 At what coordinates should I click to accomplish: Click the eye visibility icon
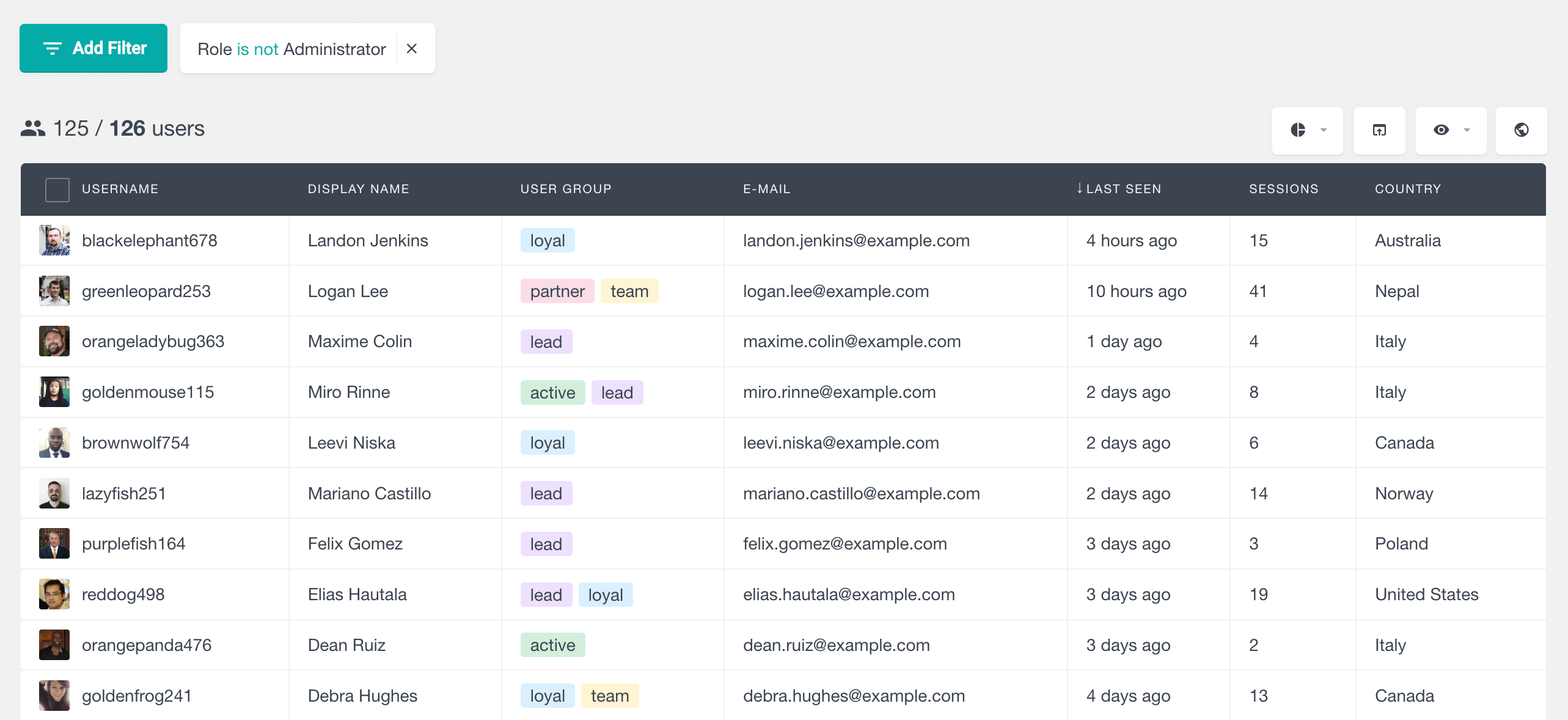point(1441,130)
